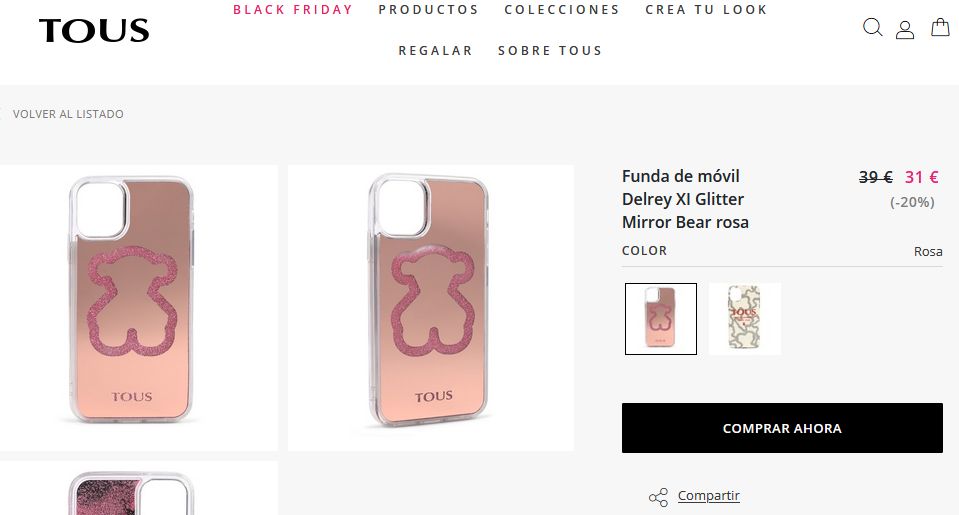Open the first front-view product image
Viewport: 959px width, 515px height.
tap(137, 307)
